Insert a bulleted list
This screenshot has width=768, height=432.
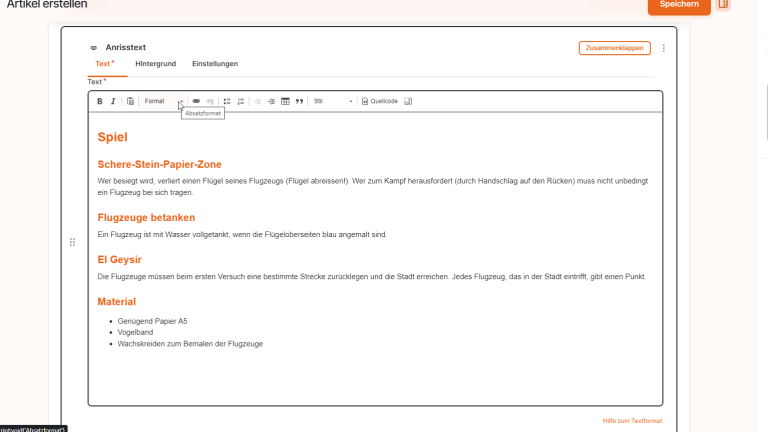pos(227,101)
